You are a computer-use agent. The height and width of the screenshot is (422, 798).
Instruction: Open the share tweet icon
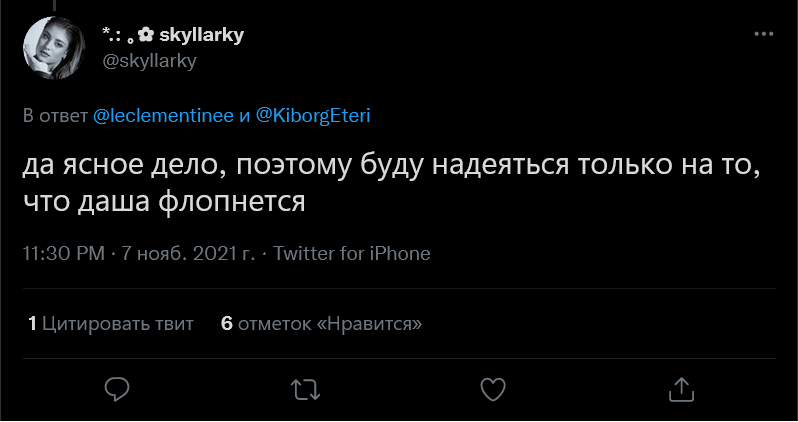[680, 387]
